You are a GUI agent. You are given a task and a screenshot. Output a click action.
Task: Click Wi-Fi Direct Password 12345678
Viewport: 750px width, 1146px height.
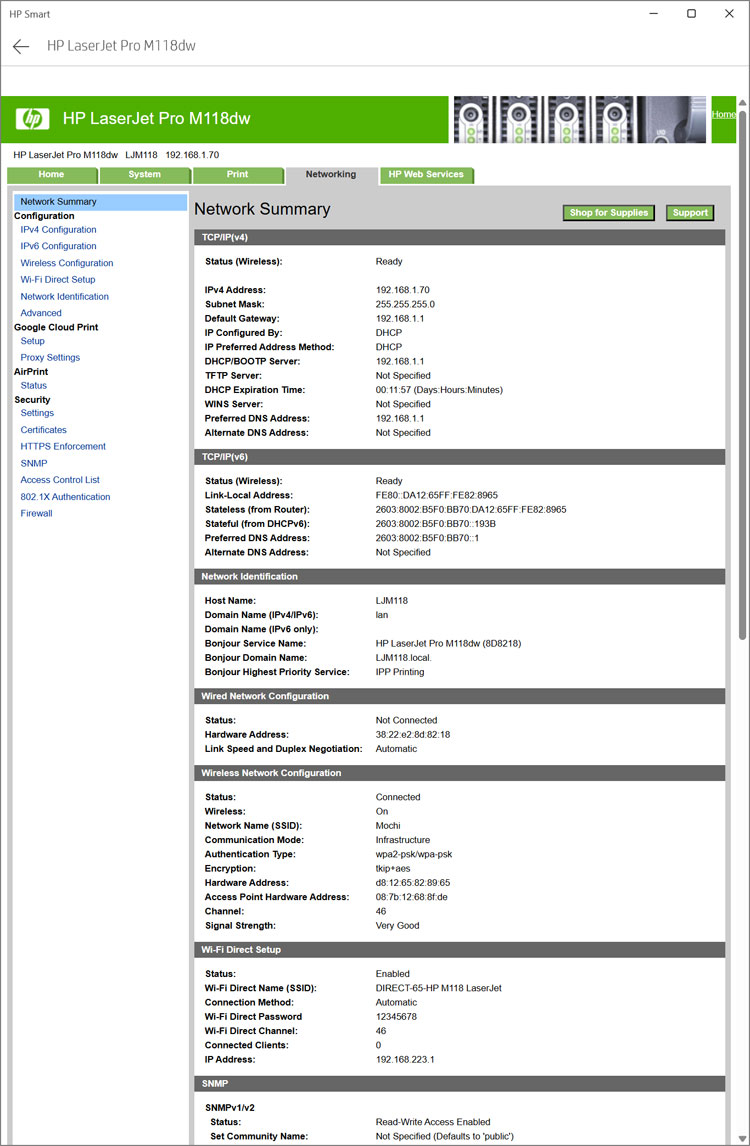click(396, 1017)
